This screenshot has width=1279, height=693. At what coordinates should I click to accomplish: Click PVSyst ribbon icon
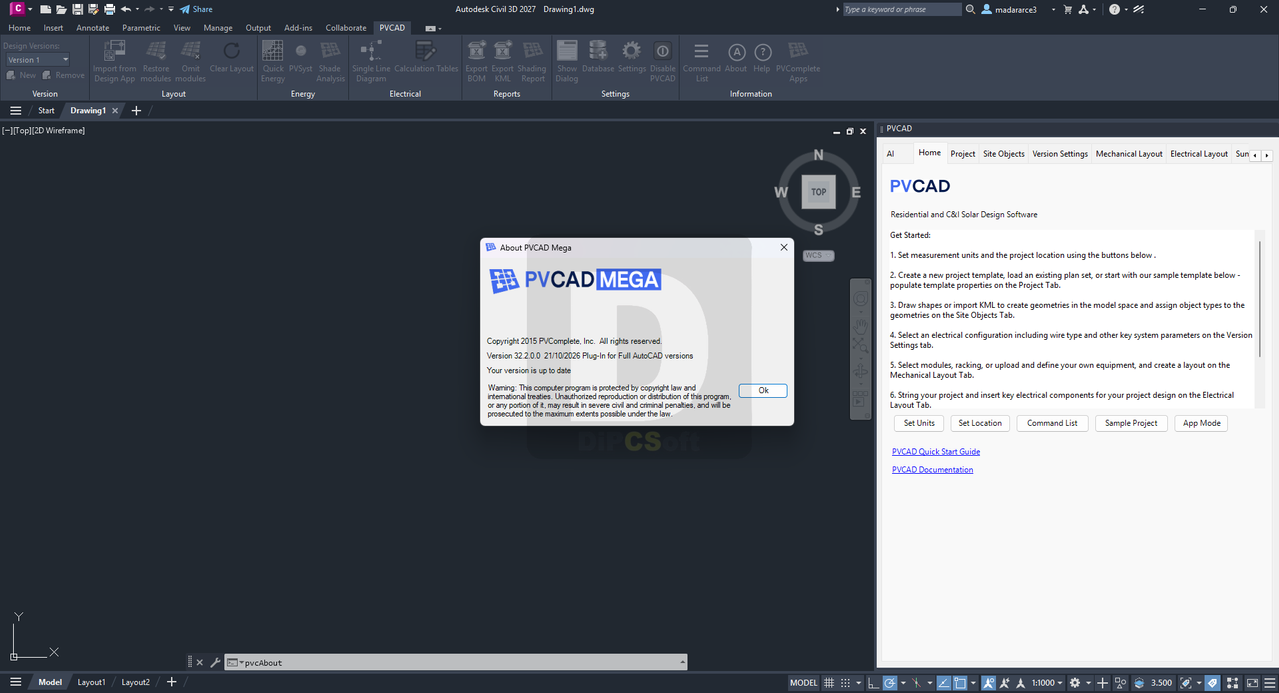(301, 56)
